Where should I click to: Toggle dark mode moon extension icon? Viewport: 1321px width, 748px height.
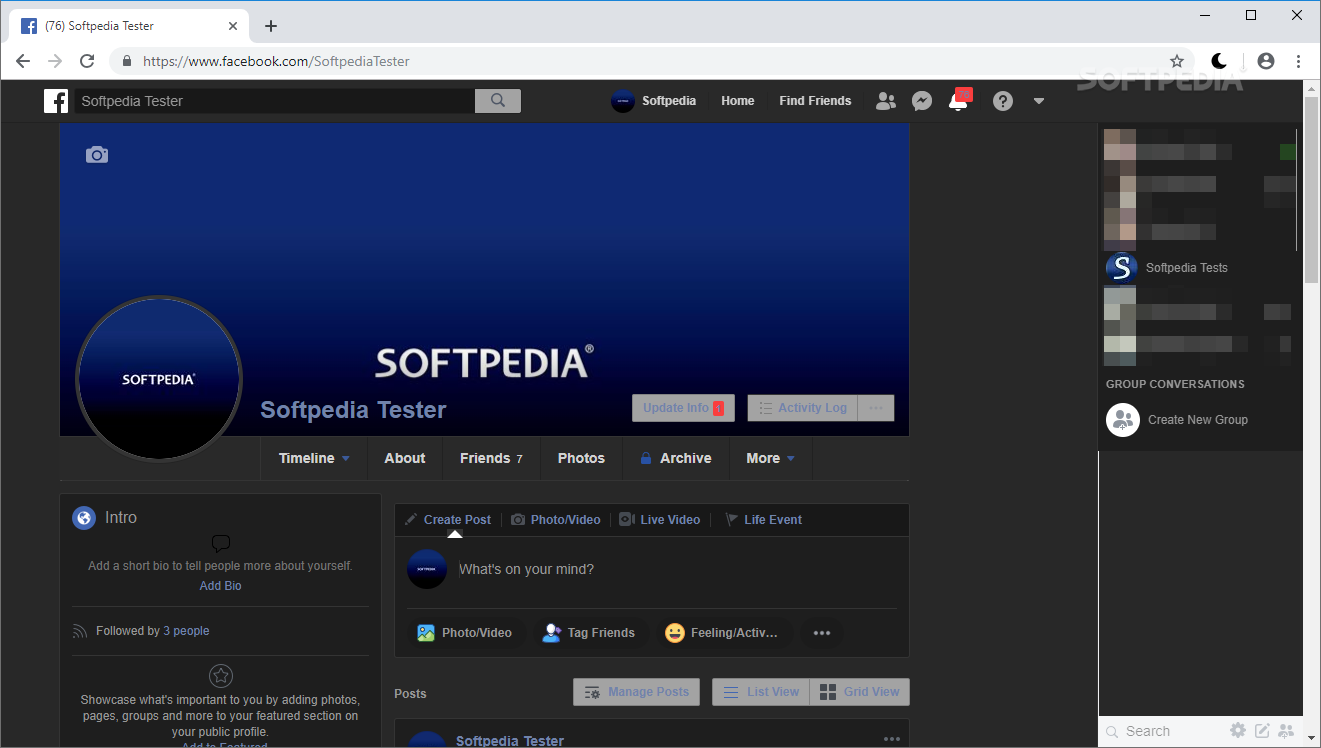[1219, 61]
